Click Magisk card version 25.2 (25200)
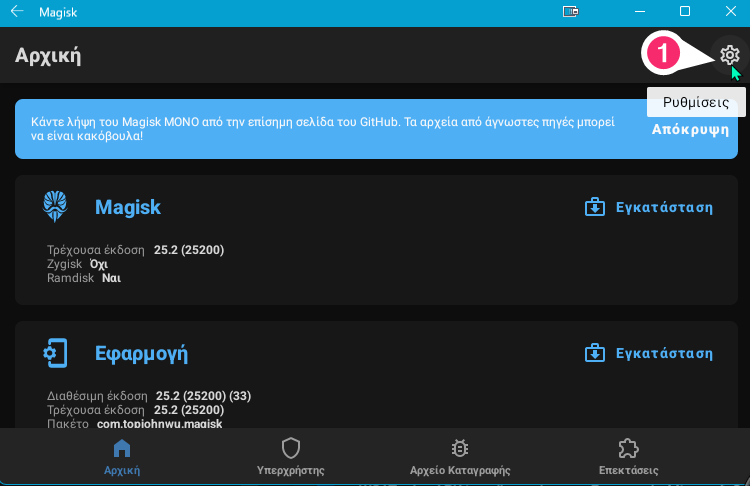The image size is (750, 486). click(x=188, y=250)
